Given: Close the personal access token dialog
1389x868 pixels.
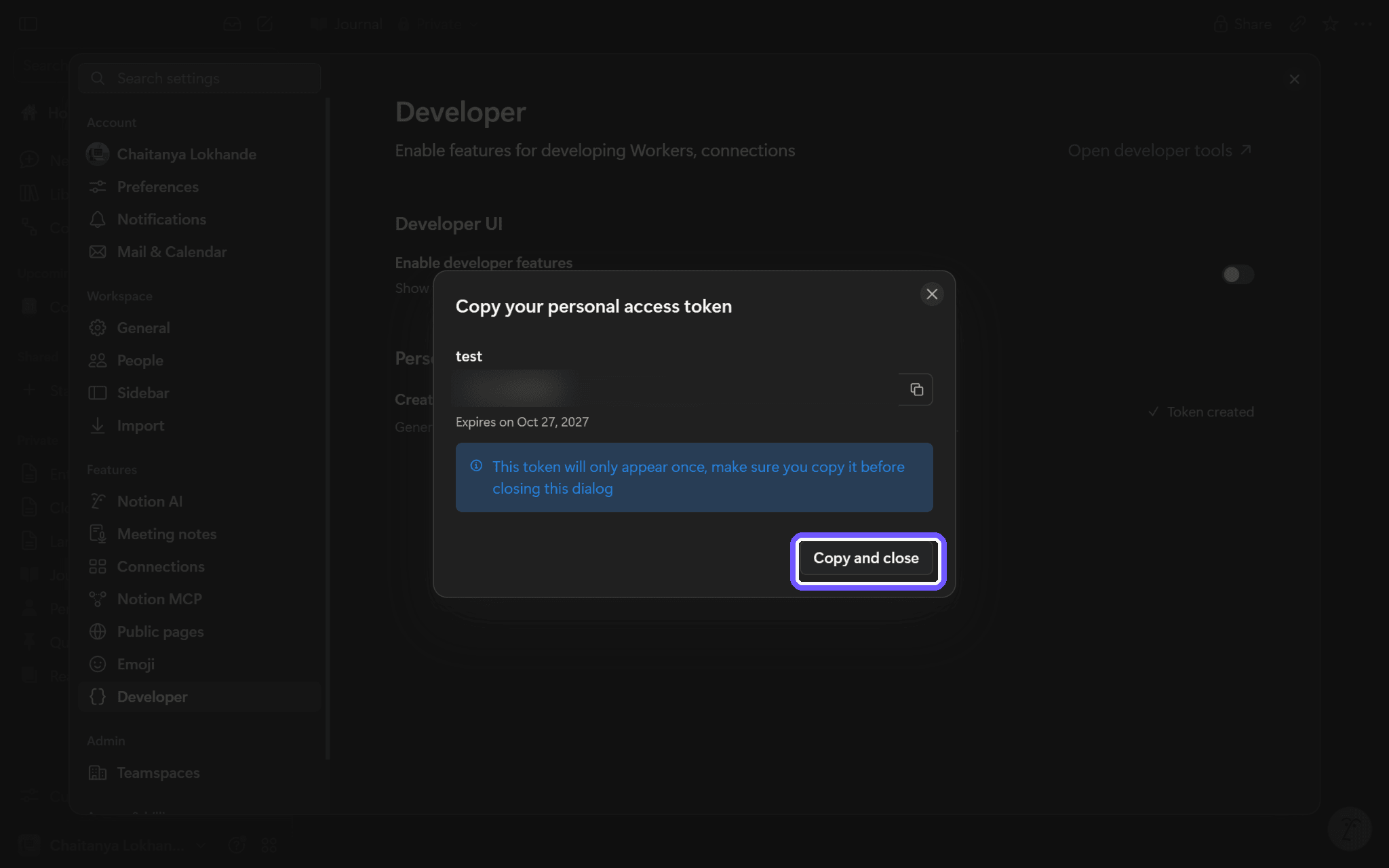Looking at the screenshot, I should point(932,294).
